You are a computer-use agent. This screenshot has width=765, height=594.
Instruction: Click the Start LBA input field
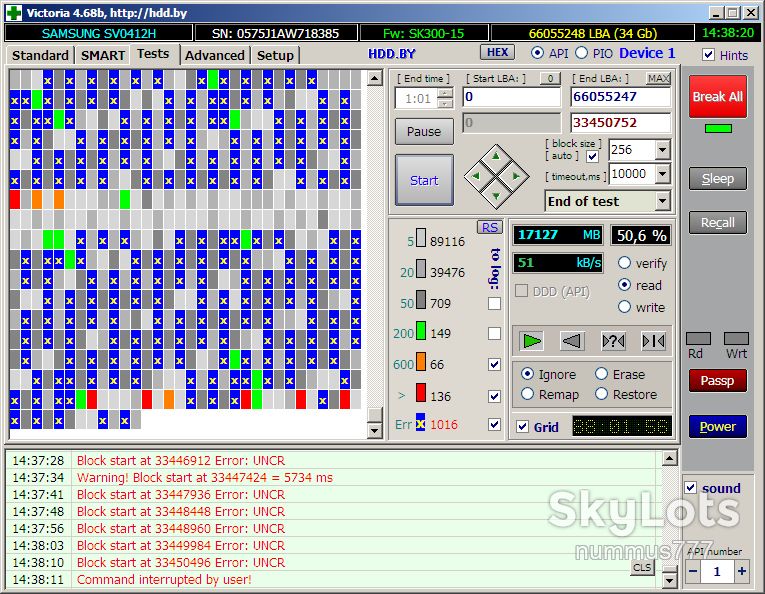point(512,97)
